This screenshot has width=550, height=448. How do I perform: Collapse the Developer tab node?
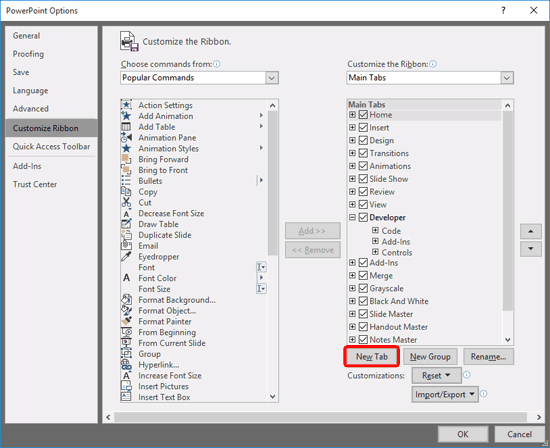352,218
